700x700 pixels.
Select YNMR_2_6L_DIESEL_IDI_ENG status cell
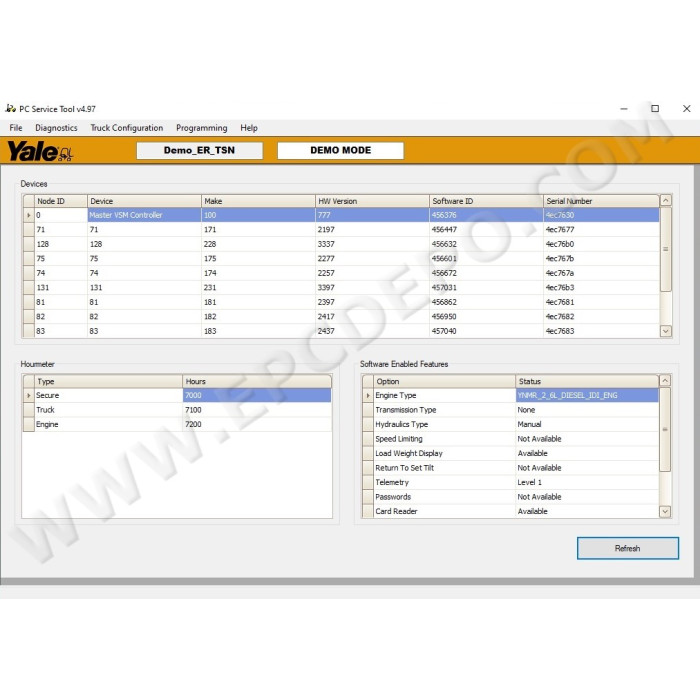(x=587, y=396)
